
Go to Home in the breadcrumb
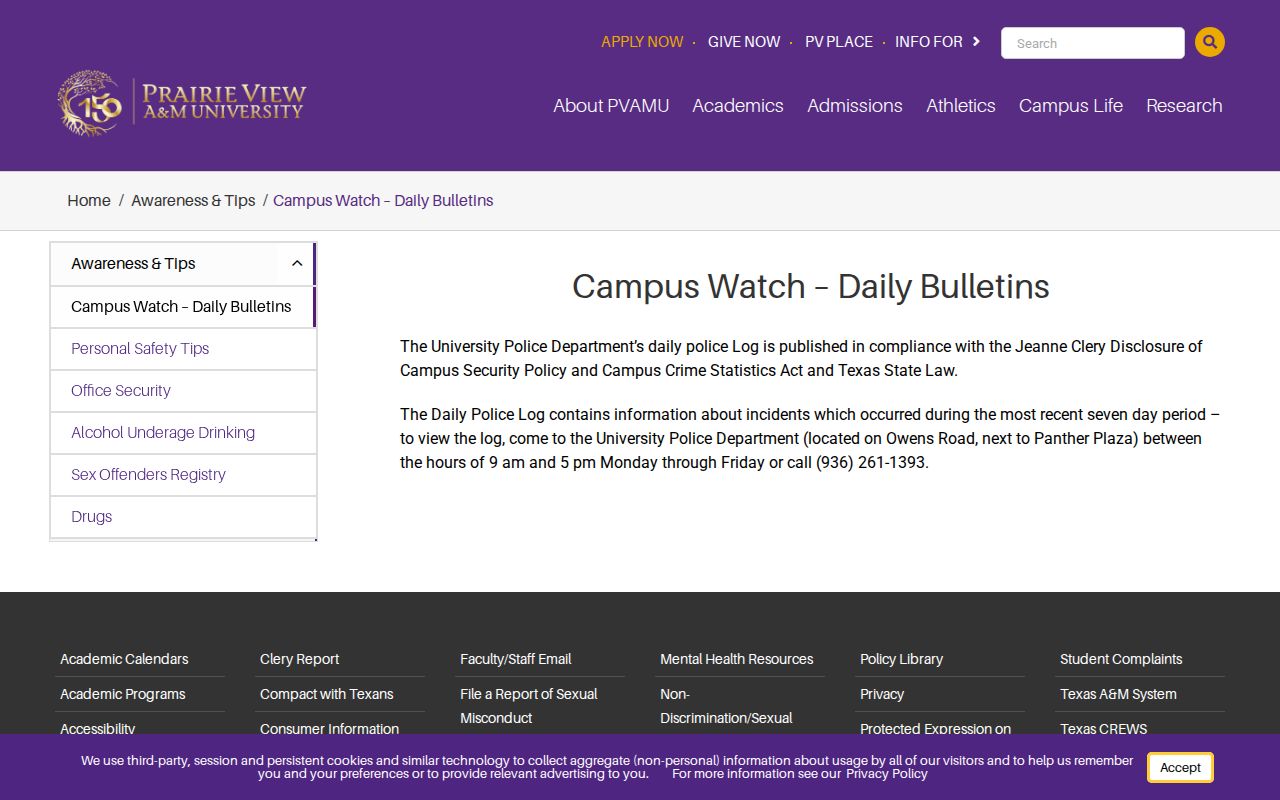[89, 200]
